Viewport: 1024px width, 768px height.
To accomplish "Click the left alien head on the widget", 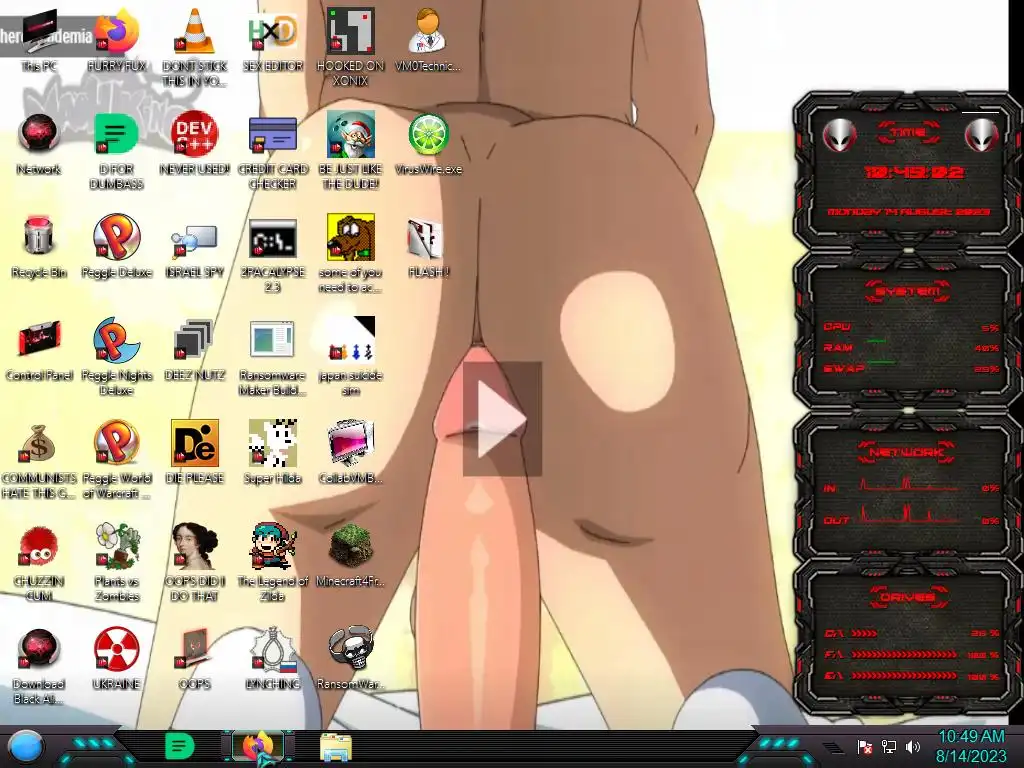I will 839,135.
